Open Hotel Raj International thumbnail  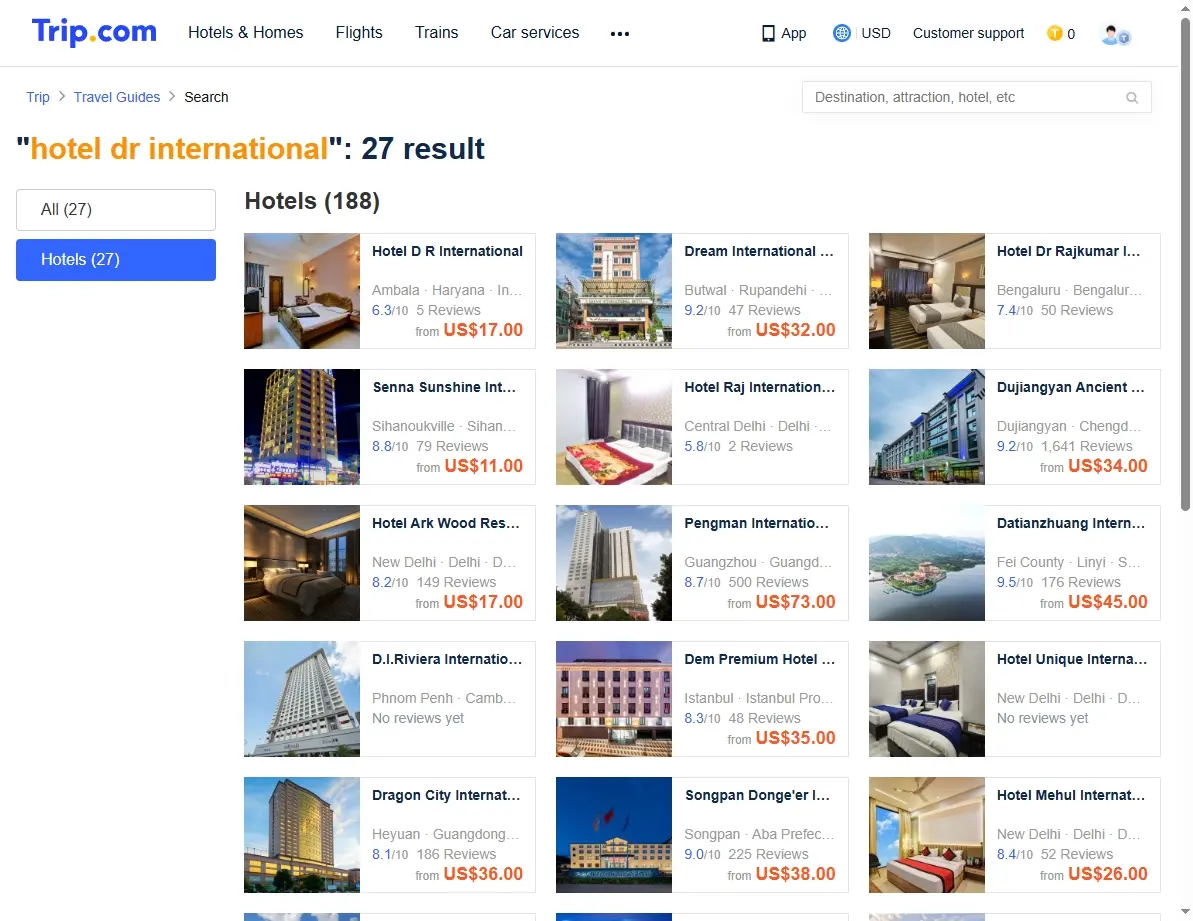pos(614,427)
